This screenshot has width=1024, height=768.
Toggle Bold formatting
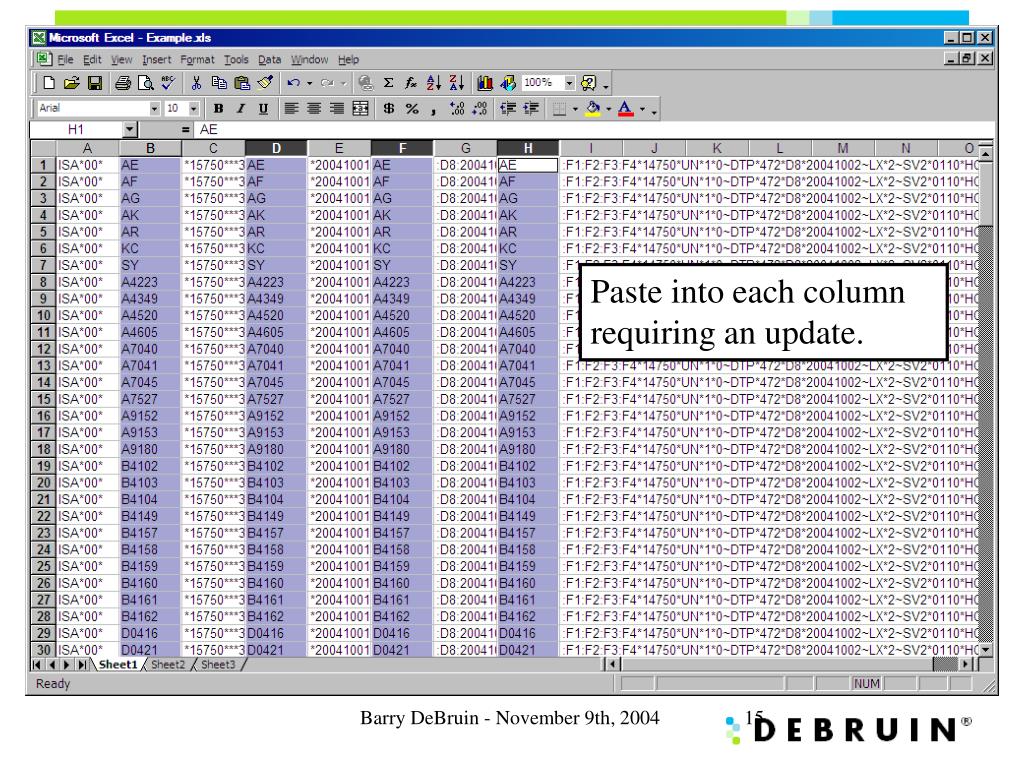tap(218, 108)
